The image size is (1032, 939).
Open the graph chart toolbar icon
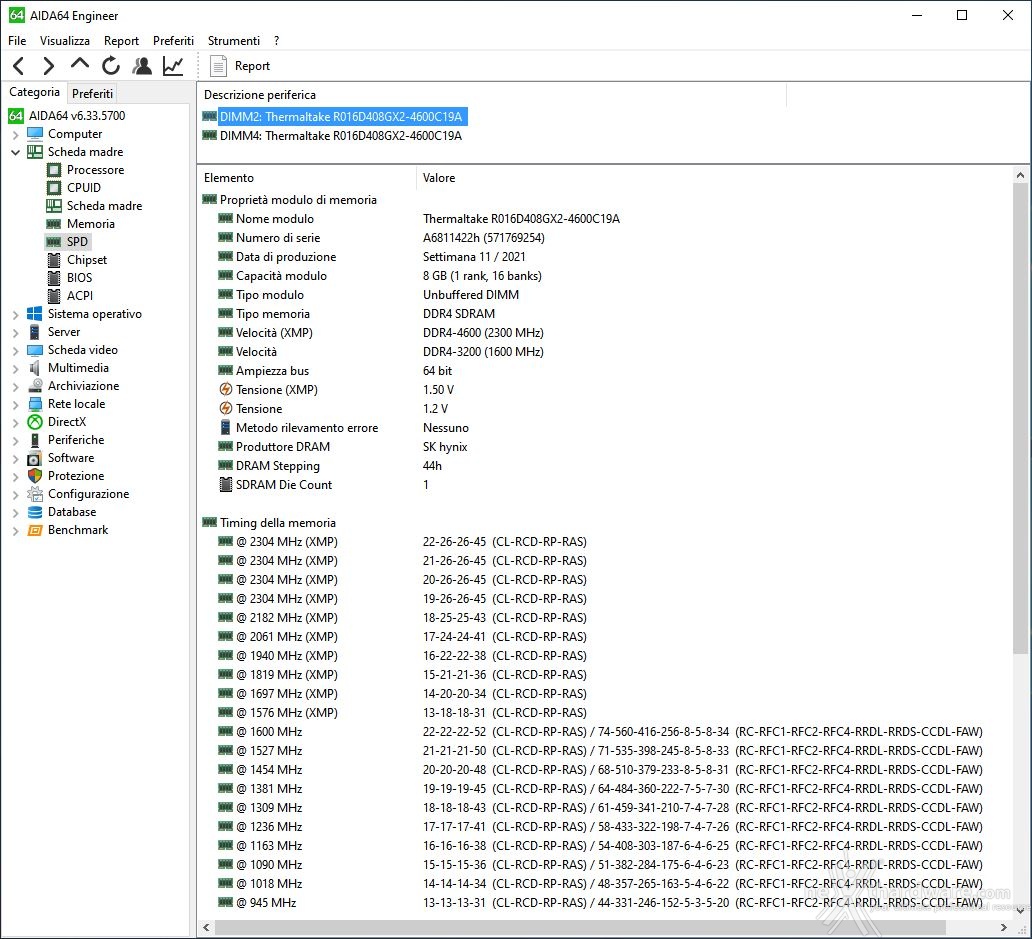point(173,66)
